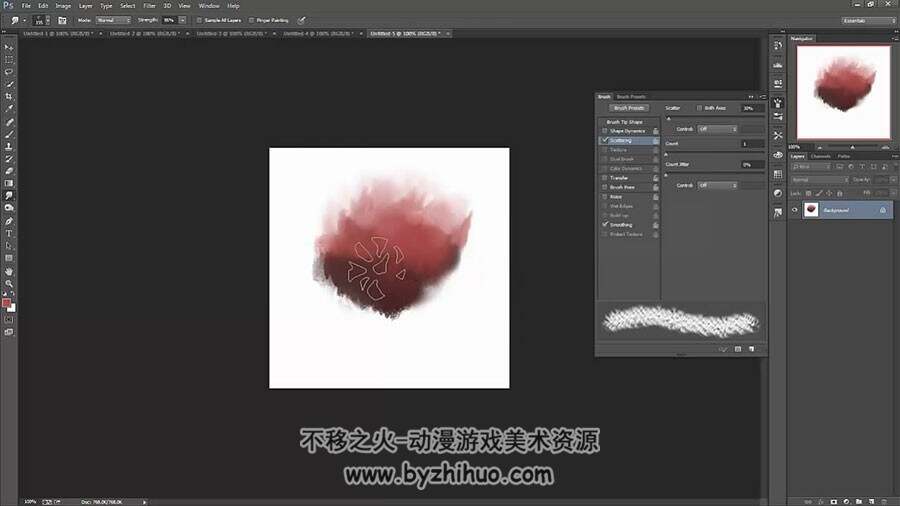
Task: Click the Navigator preview thumbnail
Action: point(844,92)
